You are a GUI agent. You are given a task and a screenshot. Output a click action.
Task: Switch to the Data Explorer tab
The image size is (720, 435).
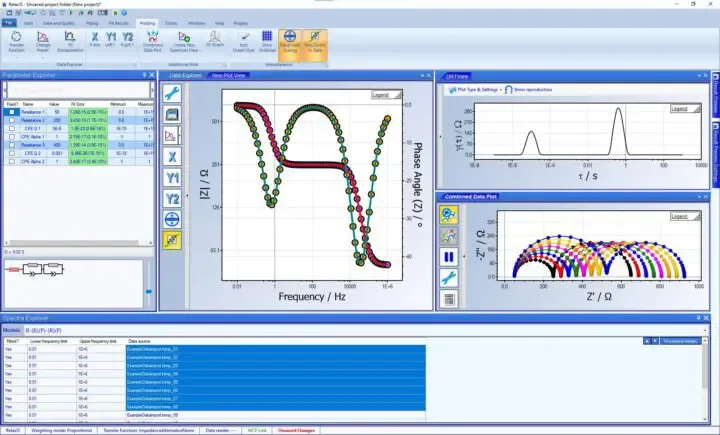pos(186,75)
